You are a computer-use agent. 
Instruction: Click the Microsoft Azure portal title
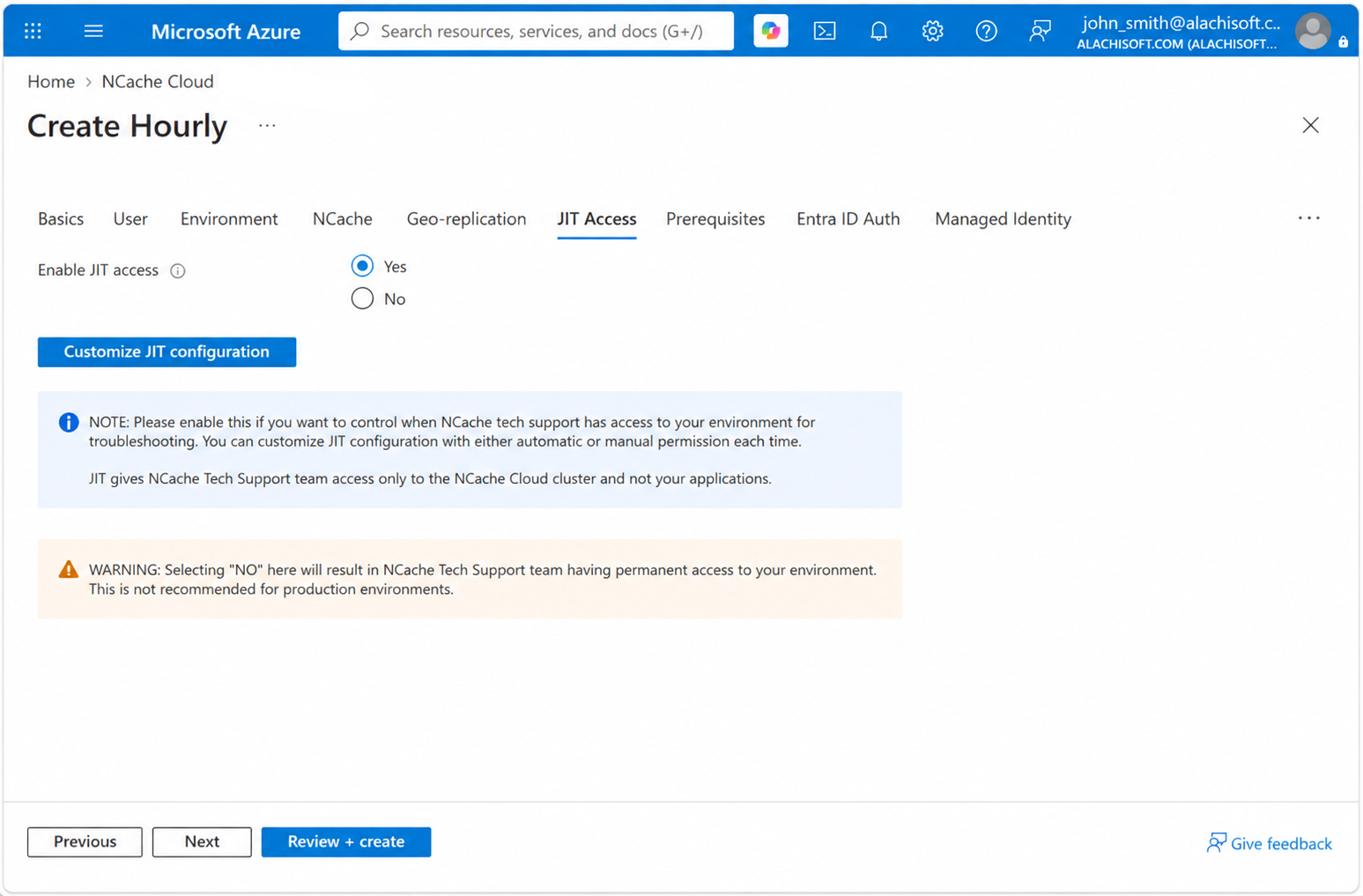click(226, 31)
